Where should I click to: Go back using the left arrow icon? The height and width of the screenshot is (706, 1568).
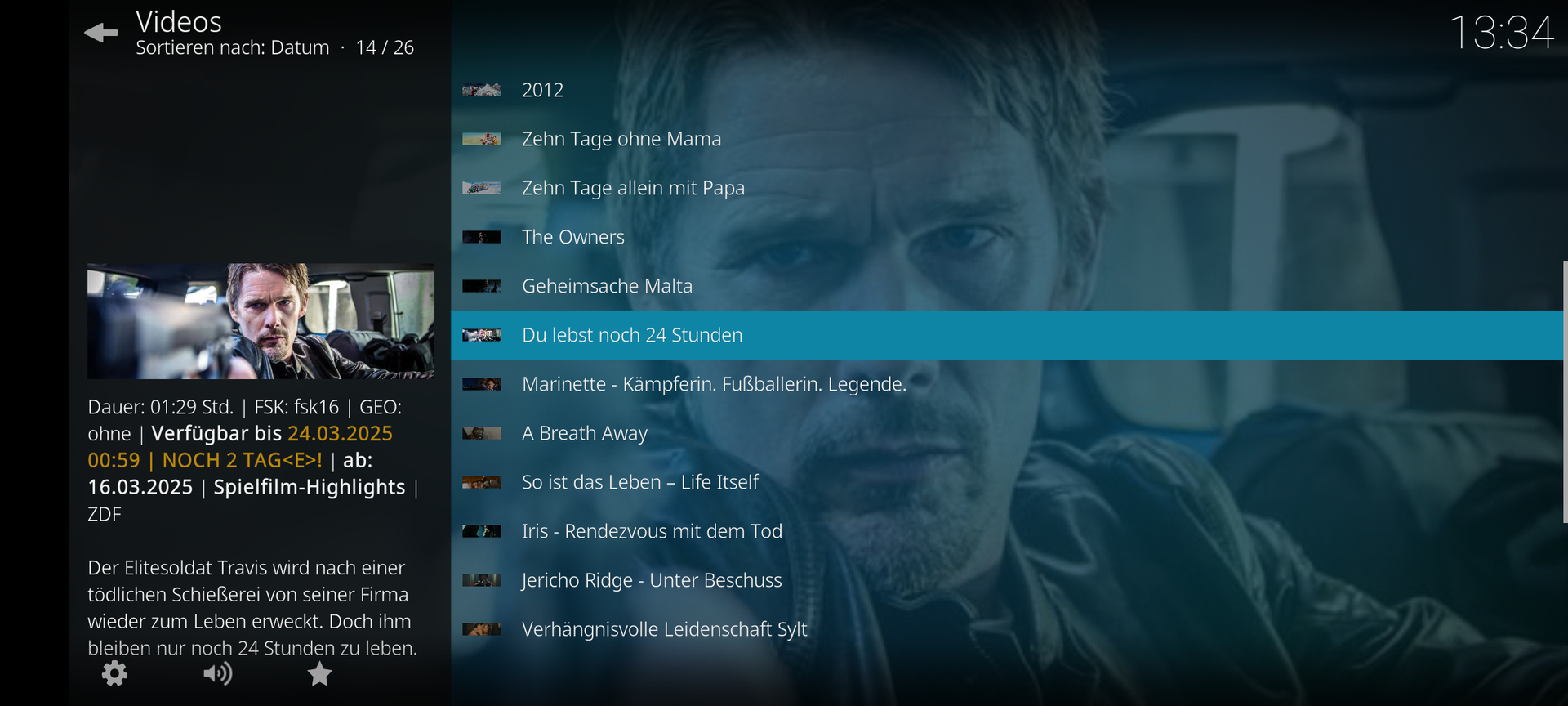(101, 33)
